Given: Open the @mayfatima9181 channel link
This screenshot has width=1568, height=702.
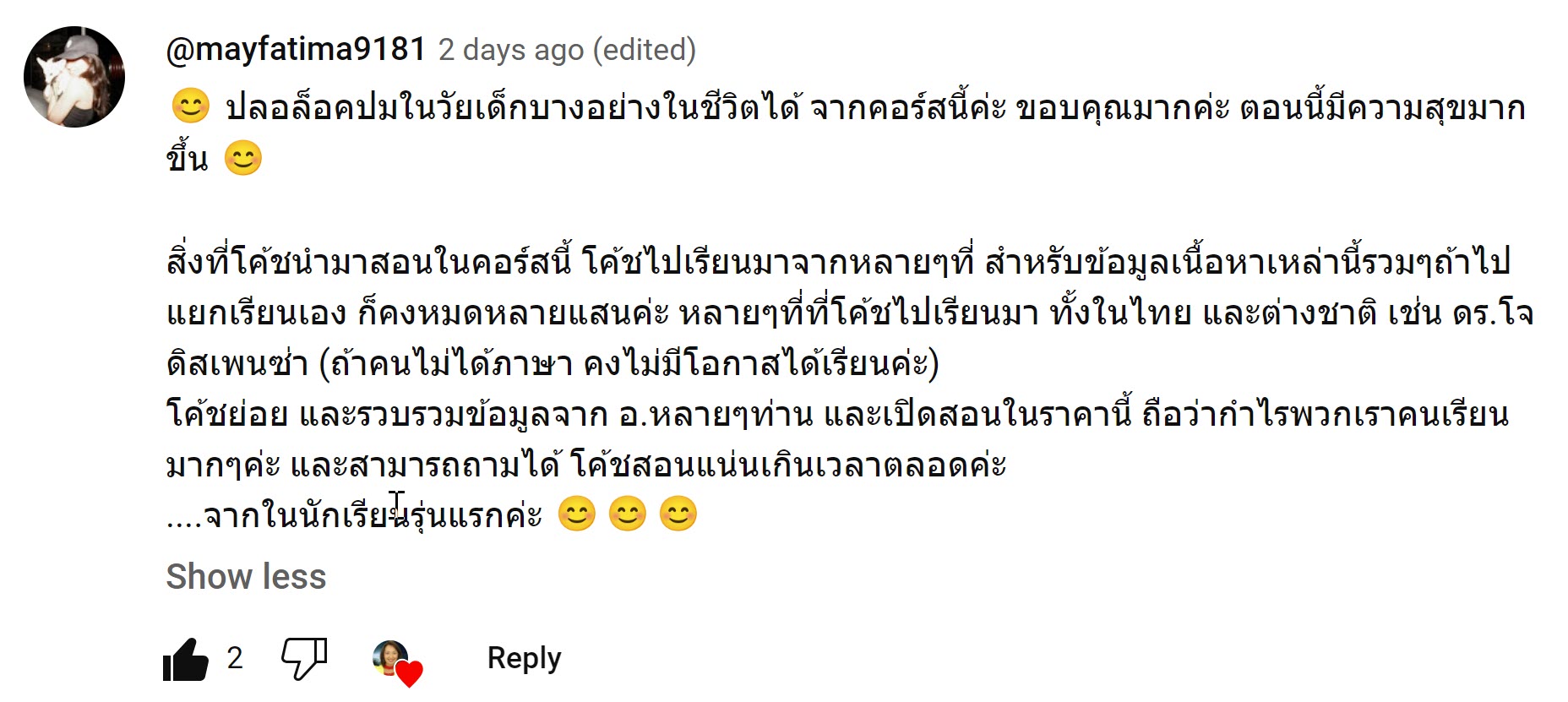Looking at the screenshot, I should coord(296,49).
